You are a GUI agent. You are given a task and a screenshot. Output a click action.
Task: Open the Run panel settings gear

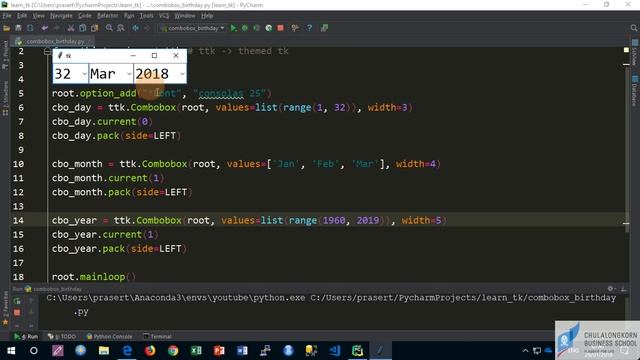611,289
